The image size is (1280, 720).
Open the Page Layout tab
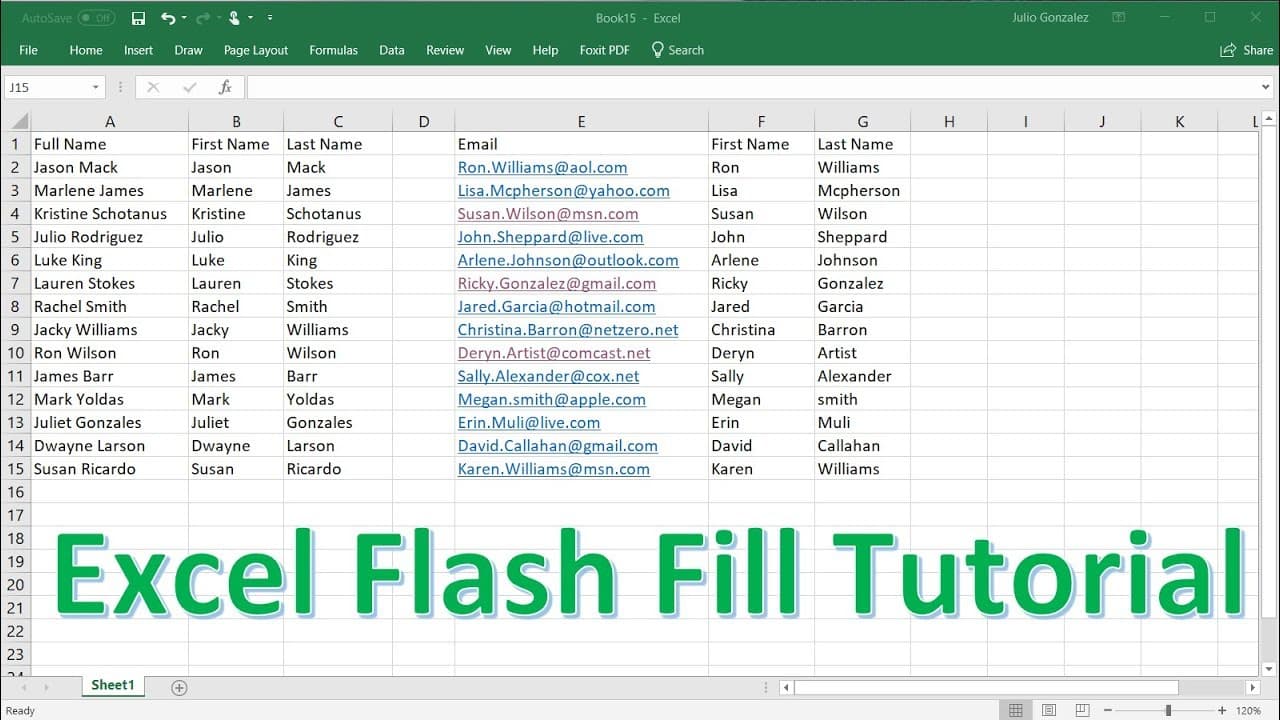256,50
